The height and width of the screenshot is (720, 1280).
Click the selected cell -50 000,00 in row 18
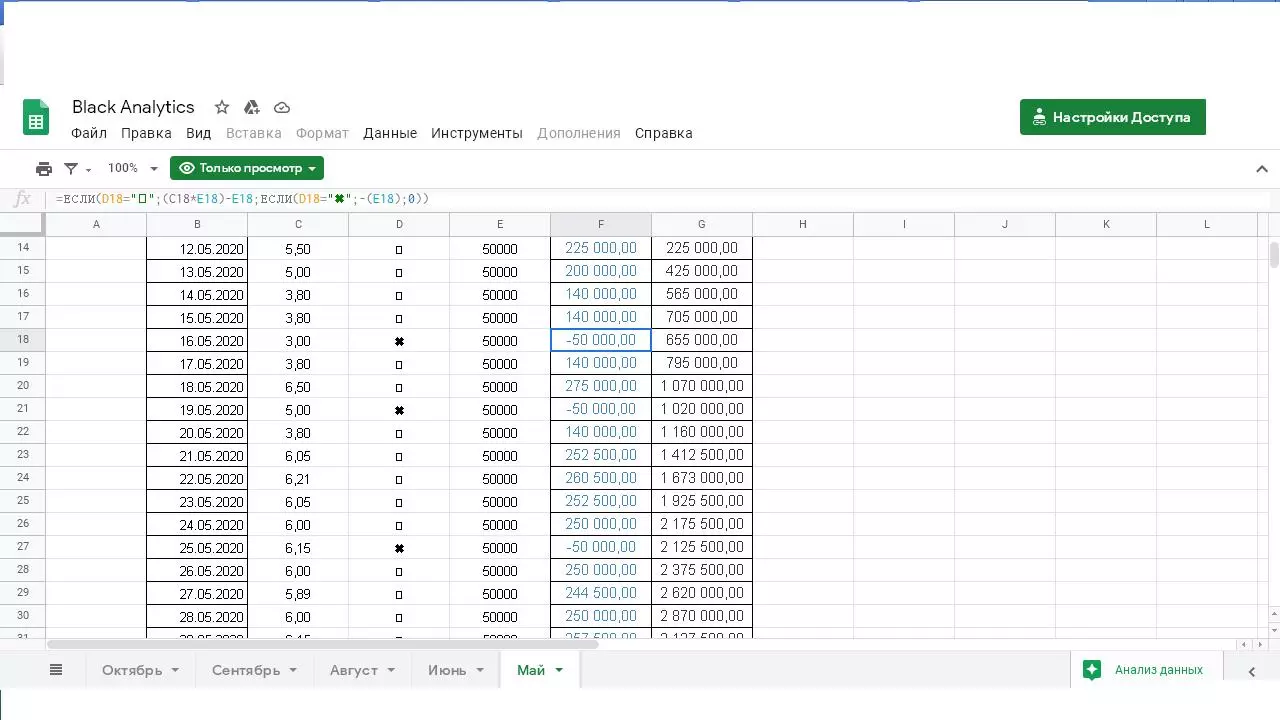coord(601,340)
